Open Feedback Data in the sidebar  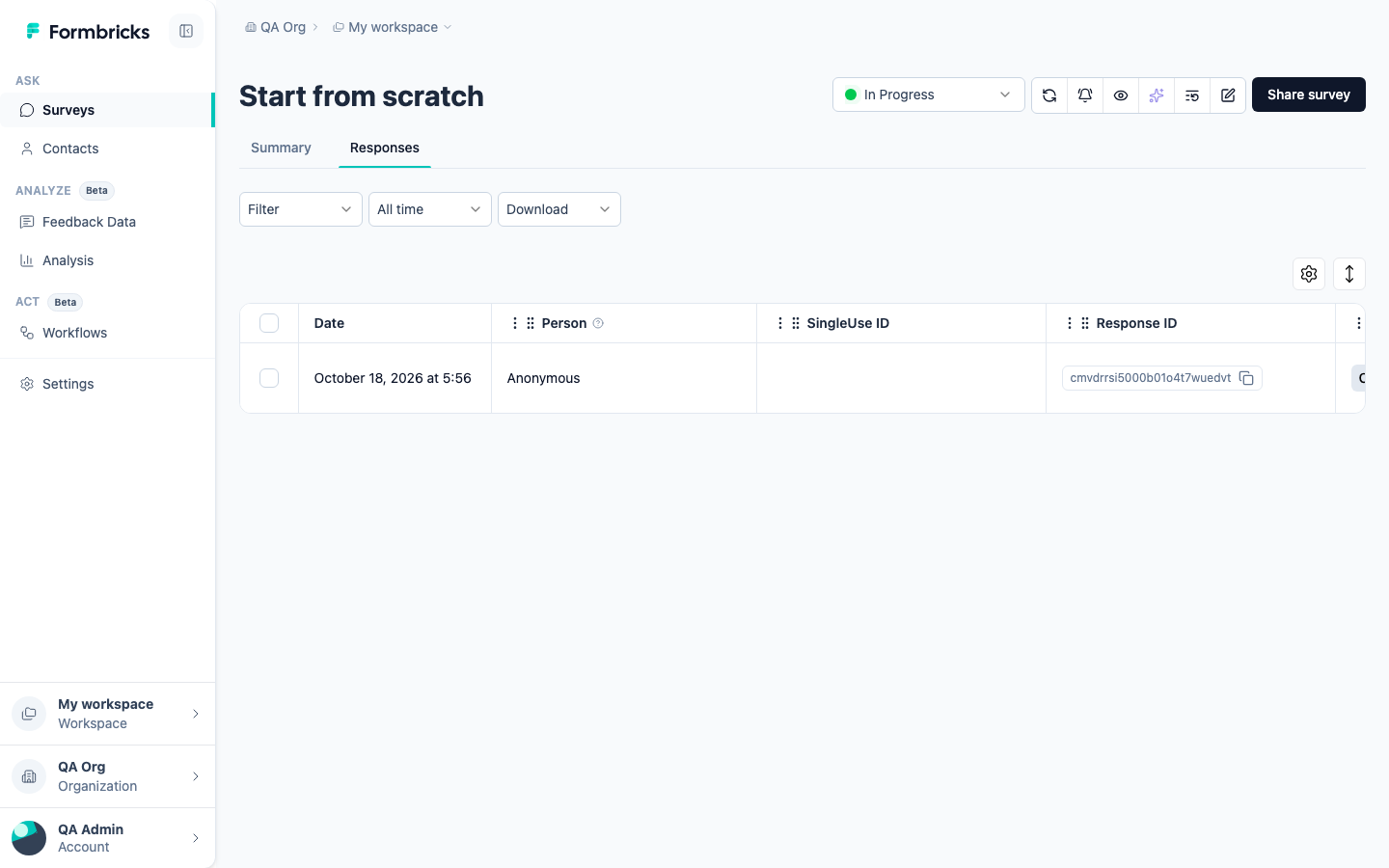coord(106,222)
